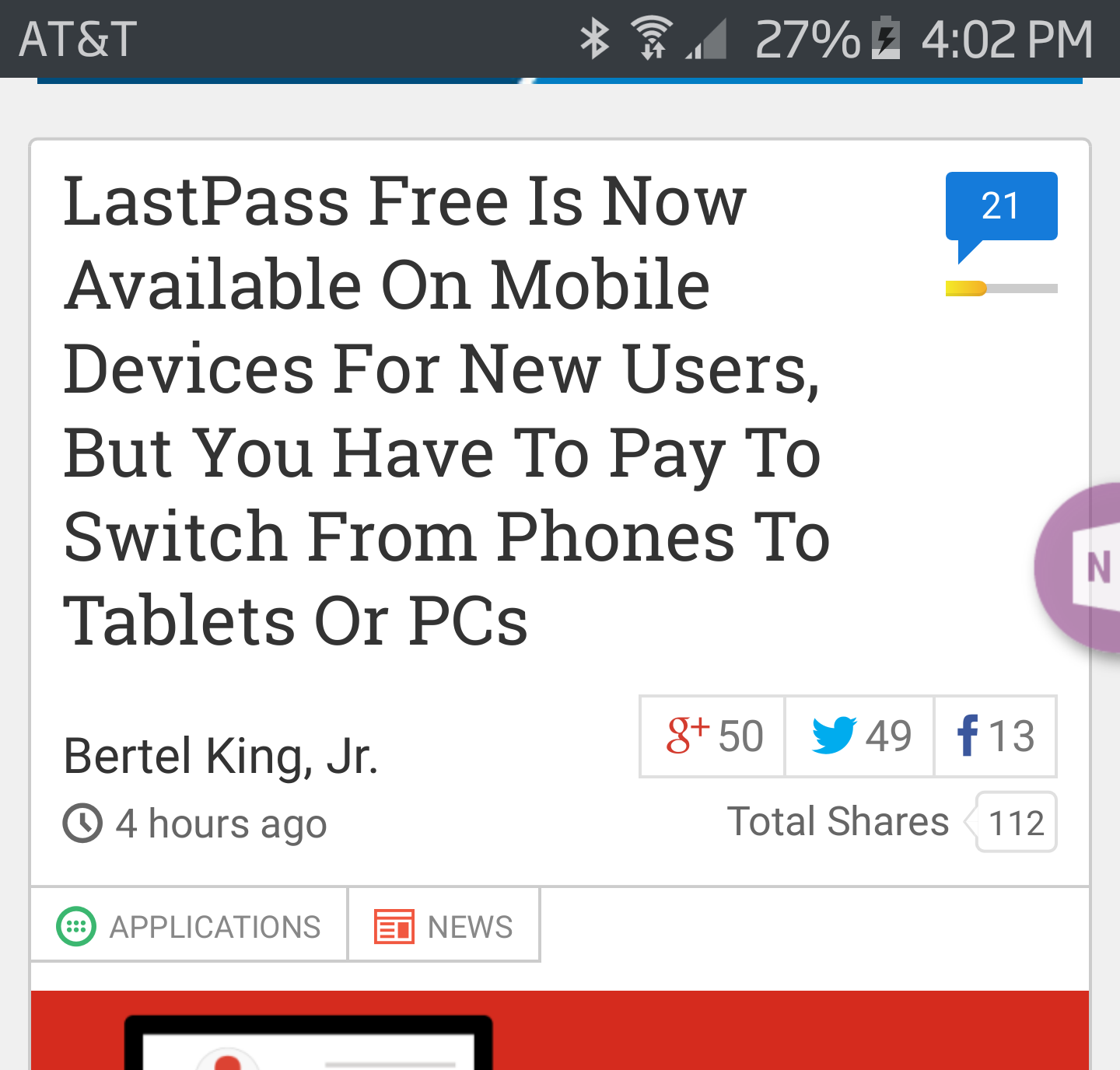Image resolution: width=1120 pixels, height=1070 pixels.
Task: Share article on Facebook
Action: coord(996,736)
